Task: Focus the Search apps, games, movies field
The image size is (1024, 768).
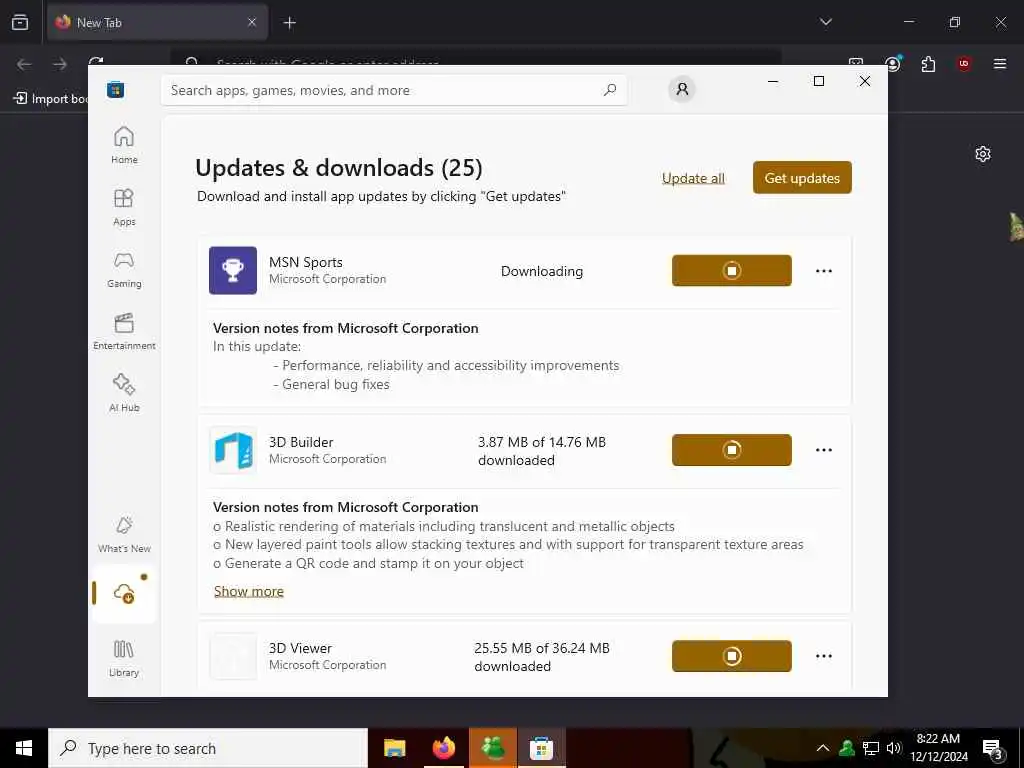Action: pos(394,90)
